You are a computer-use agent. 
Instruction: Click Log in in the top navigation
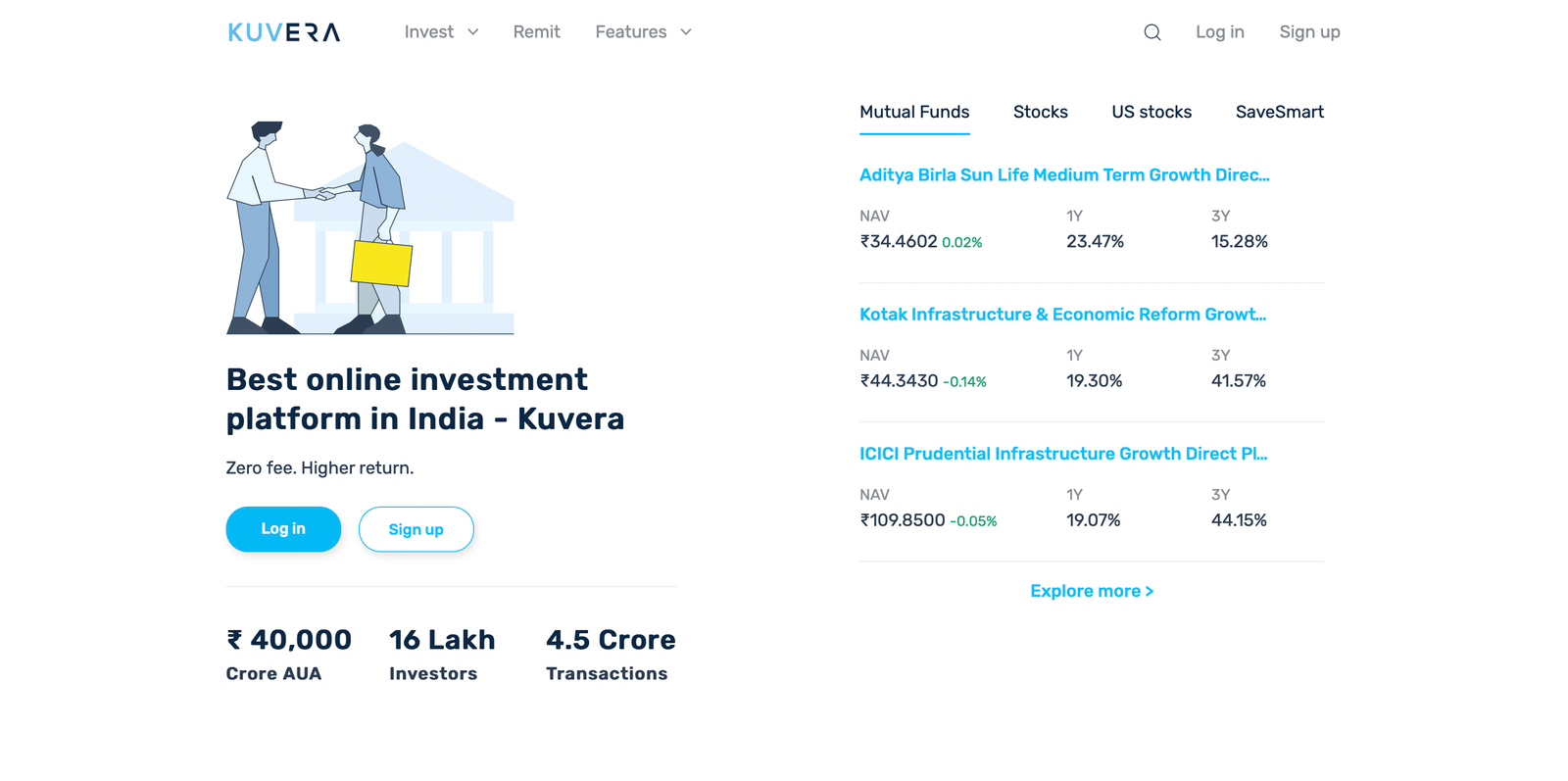1220,32
